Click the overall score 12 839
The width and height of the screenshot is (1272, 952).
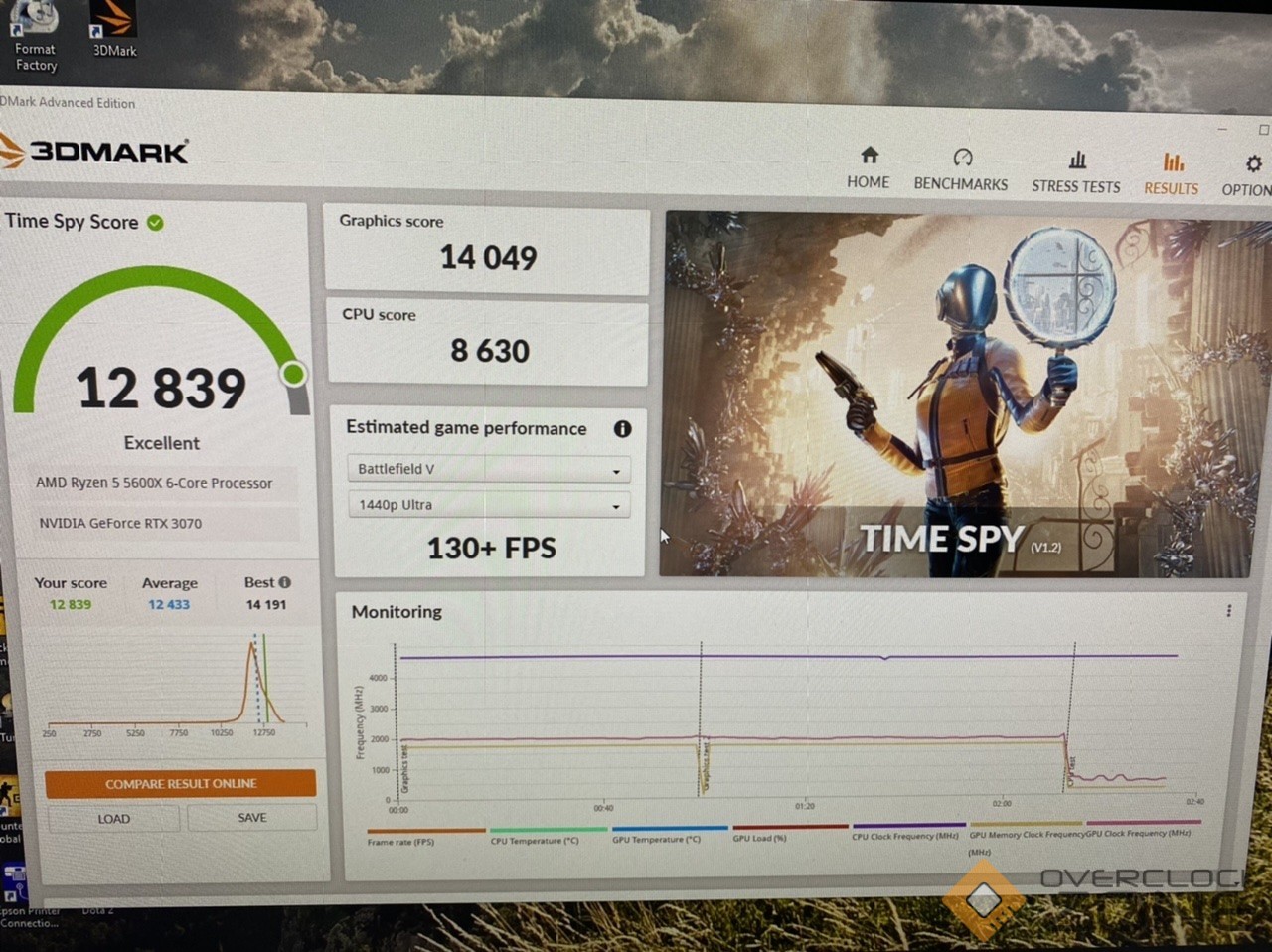(161, 388)
